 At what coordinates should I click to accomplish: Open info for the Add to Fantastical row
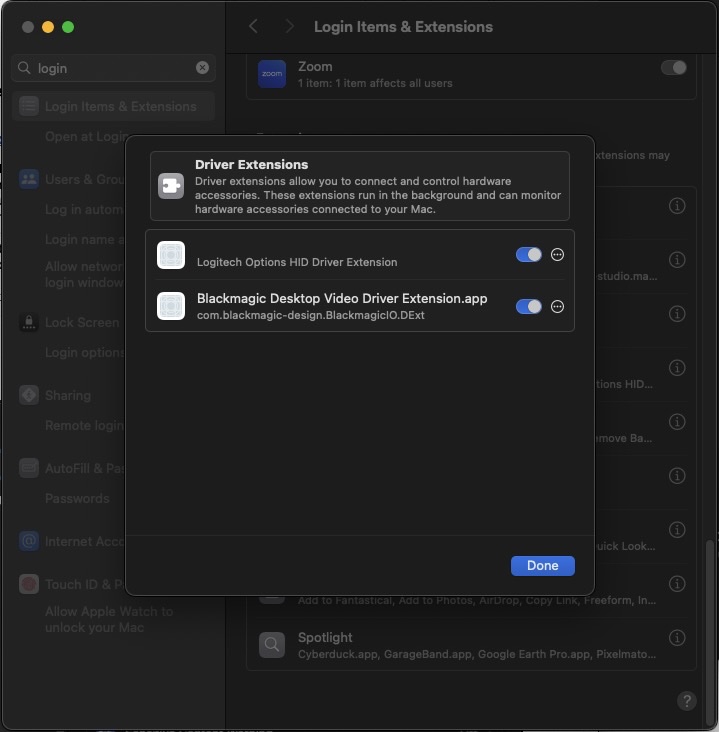[x=677, y=584]
